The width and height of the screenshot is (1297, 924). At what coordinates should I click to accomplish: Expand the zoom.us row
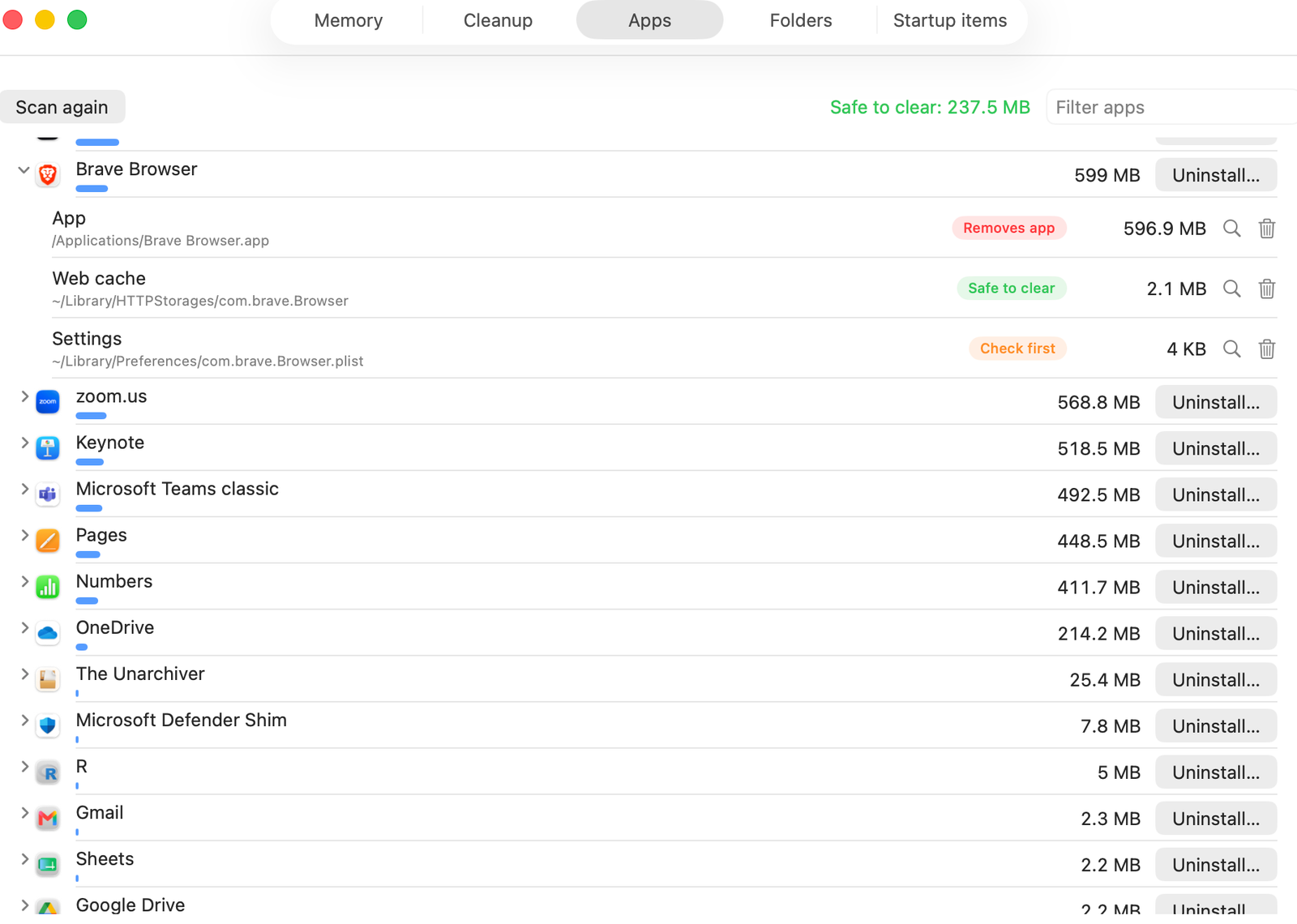(x=24, y=396)
